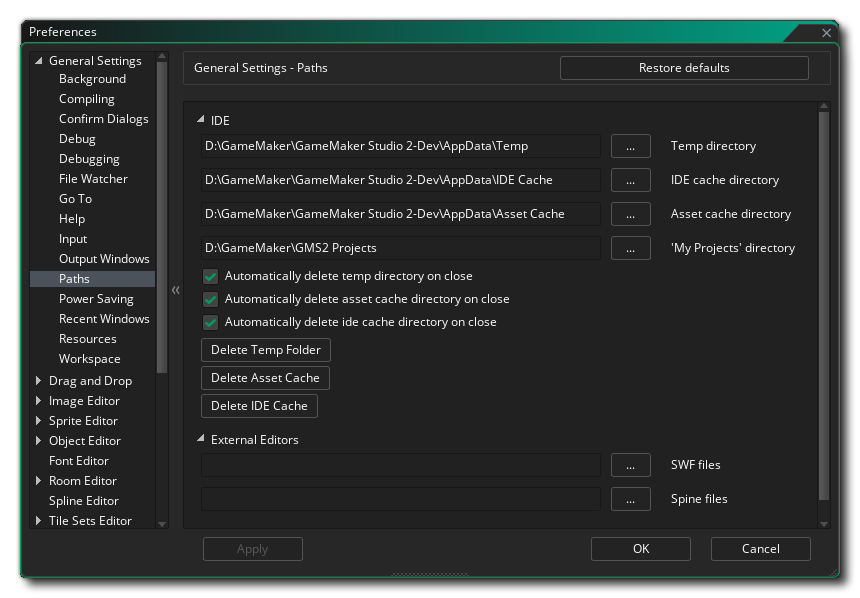Browse for the SWF files editor
Image resolution: width=860 pixels, height=598 pixels.
click(631, 465)
